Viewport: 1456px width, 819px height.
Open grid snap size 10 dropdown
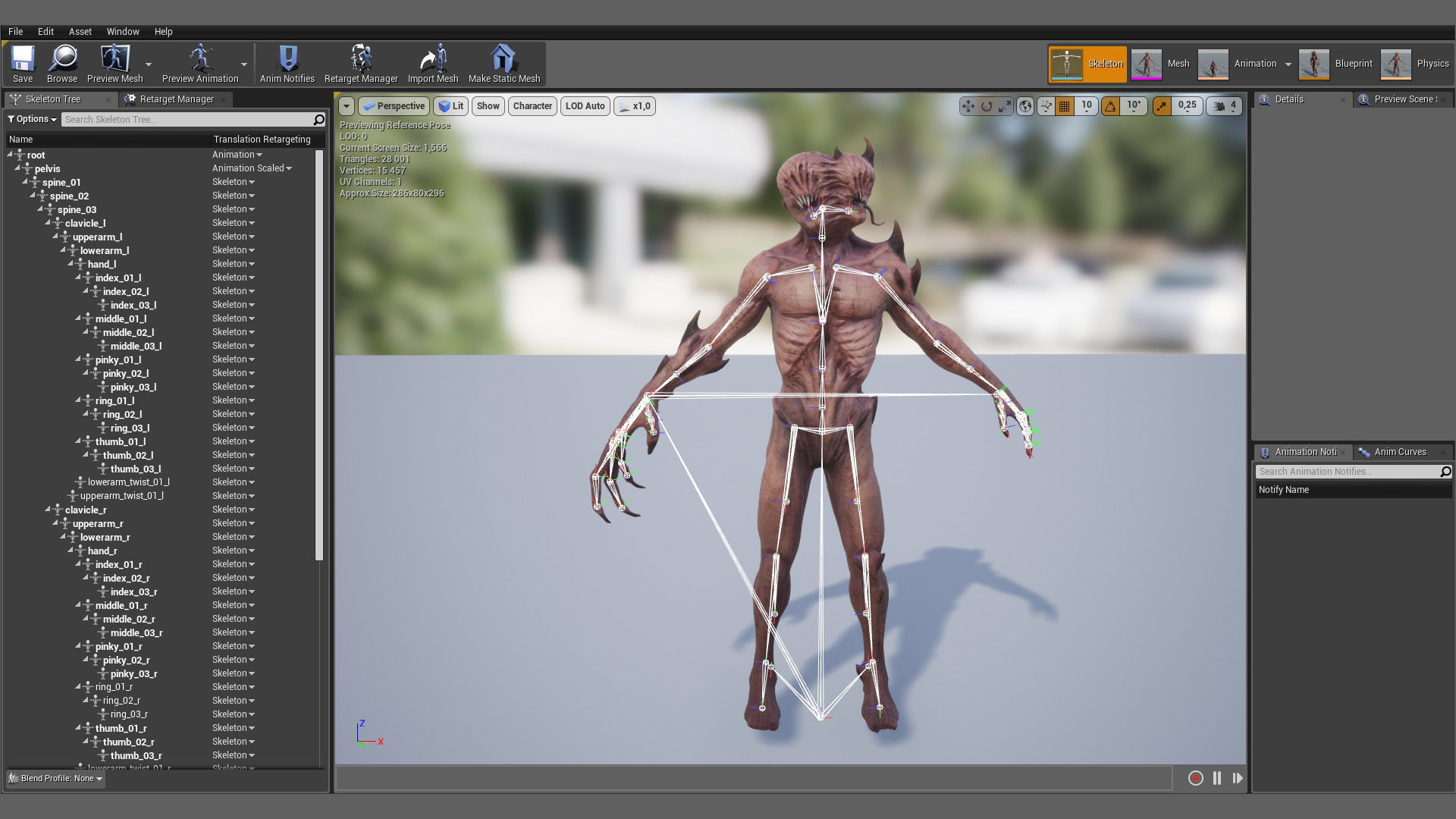coord(1087,106)
